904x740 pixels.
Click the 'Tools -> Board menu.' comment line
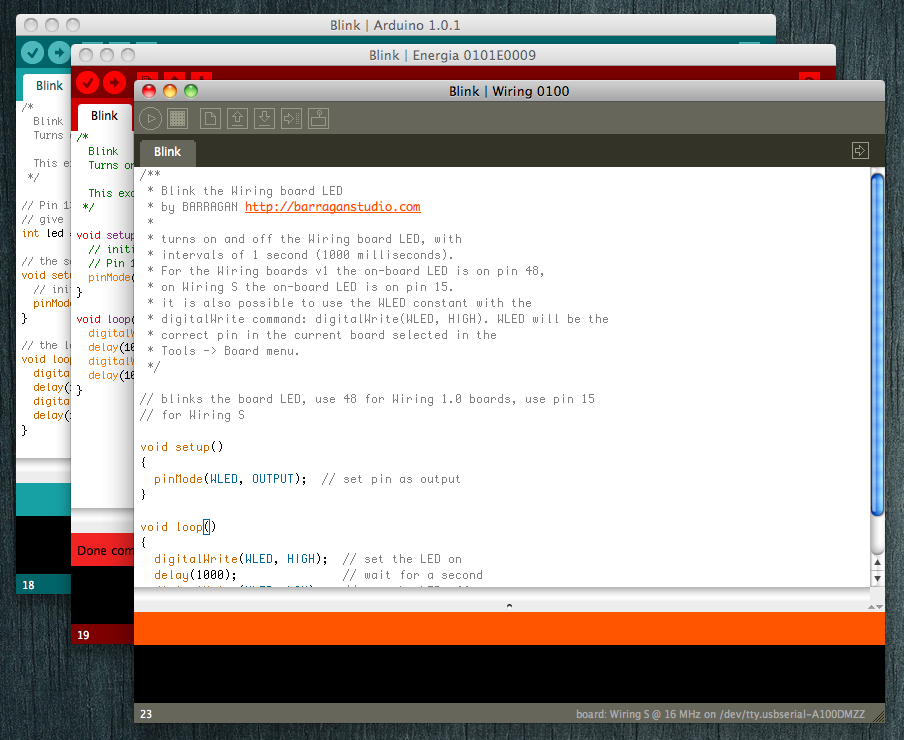(223, 351)
